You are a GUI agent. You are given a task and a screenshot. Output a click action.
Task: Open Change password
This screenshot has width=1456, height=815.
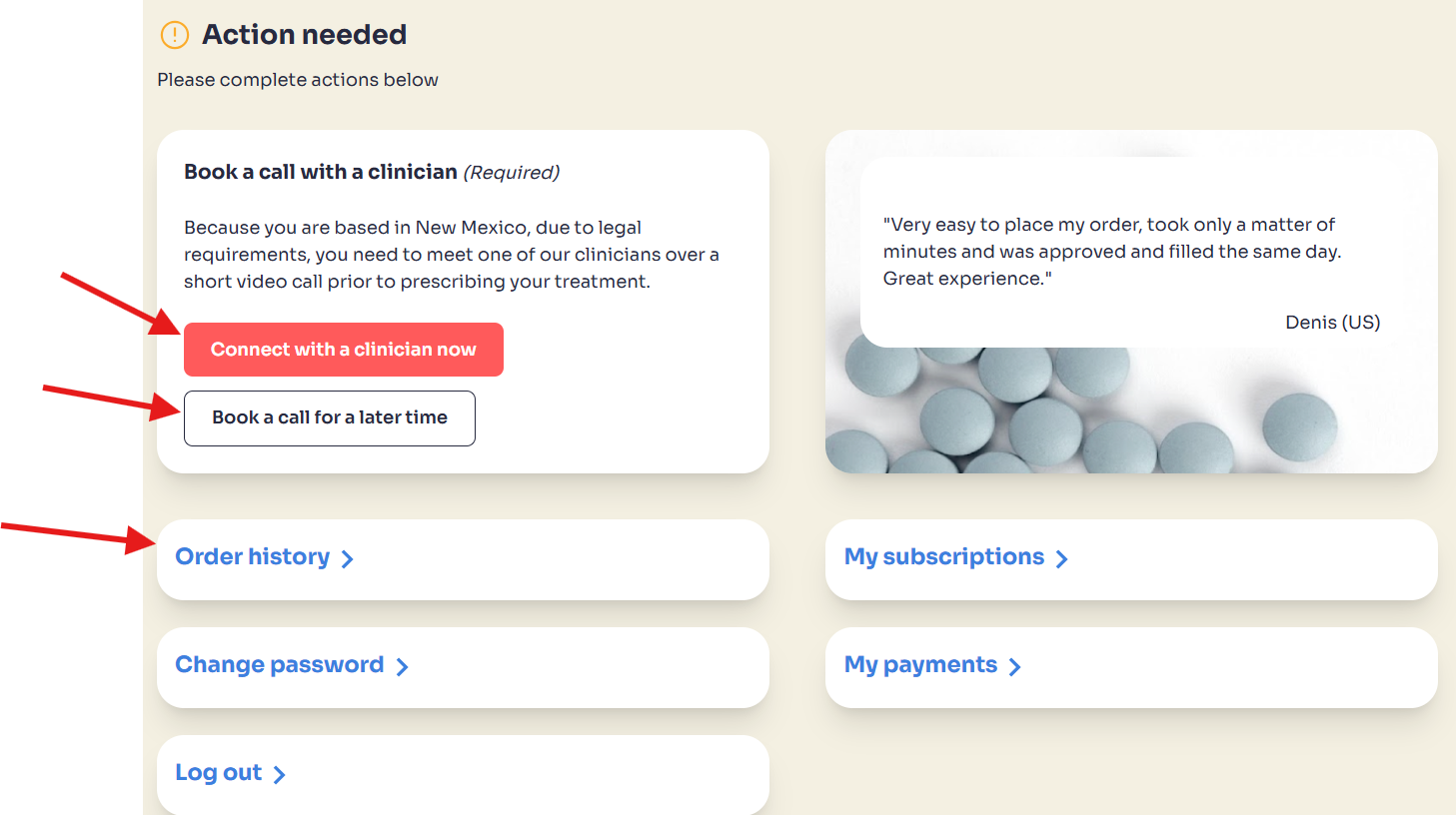tap(280, 665)
